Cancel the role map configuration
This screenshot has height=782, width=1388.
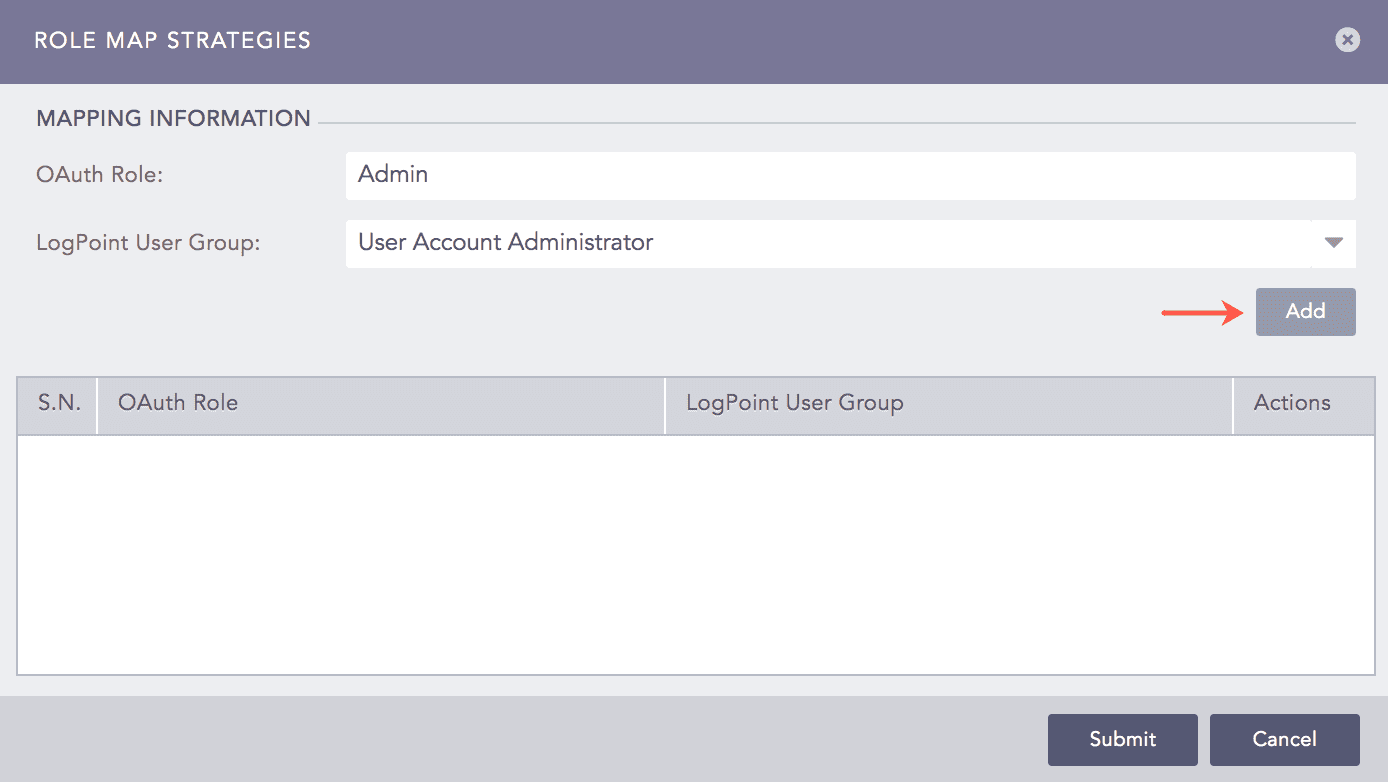[x=1284, y=739]
